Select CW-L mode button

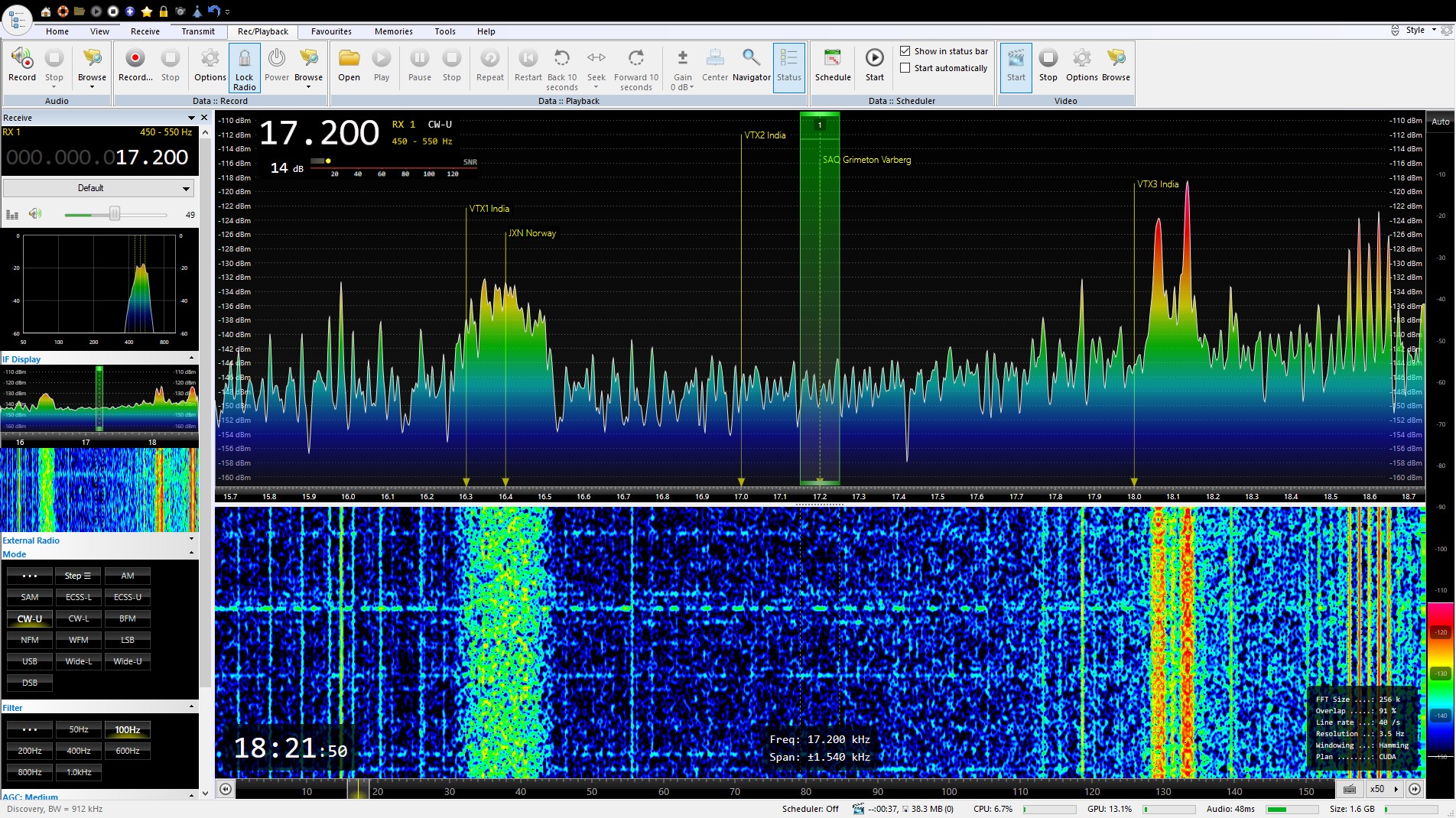click(x=79, y=618)
